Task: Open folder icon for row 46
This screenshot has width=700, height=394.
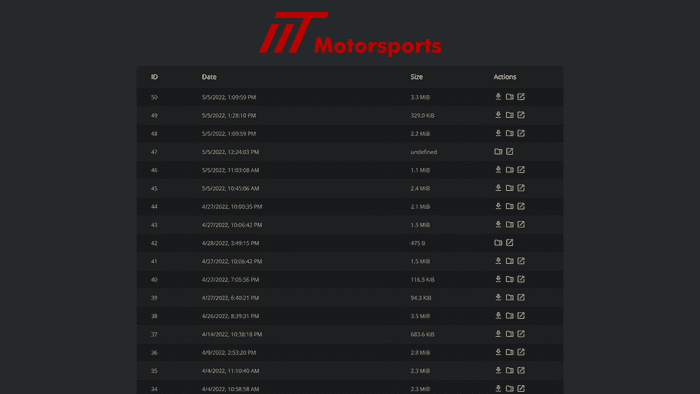Action: click(x=509, y=170)
